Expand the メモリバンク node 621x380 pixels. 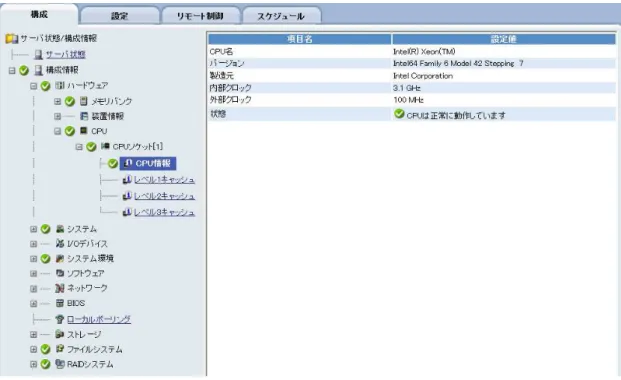coord(57,101)
